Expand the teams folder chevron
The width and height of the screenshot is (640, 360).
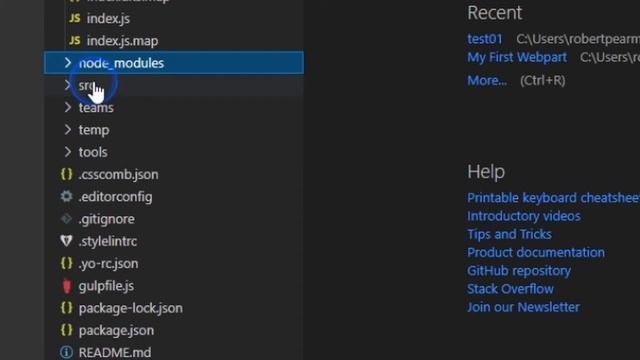(x=68, y=107)
